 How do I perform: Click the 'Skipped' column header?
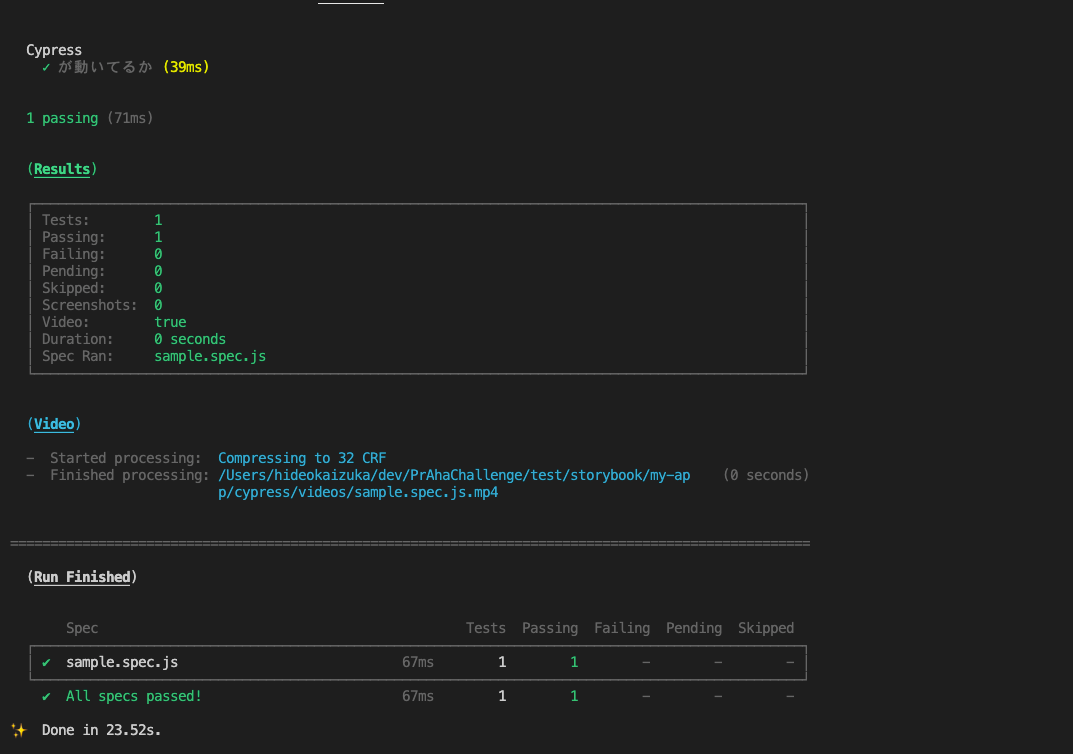[x=766, y=628]
